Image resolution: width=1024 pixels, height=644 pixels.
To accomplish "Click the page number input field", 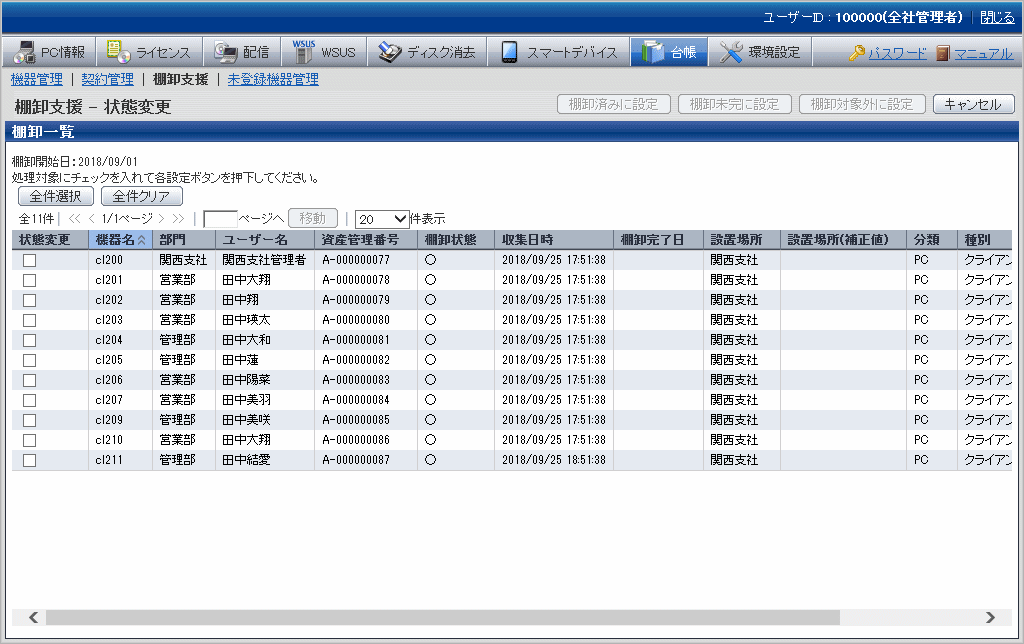I will (x=219, y=218).
